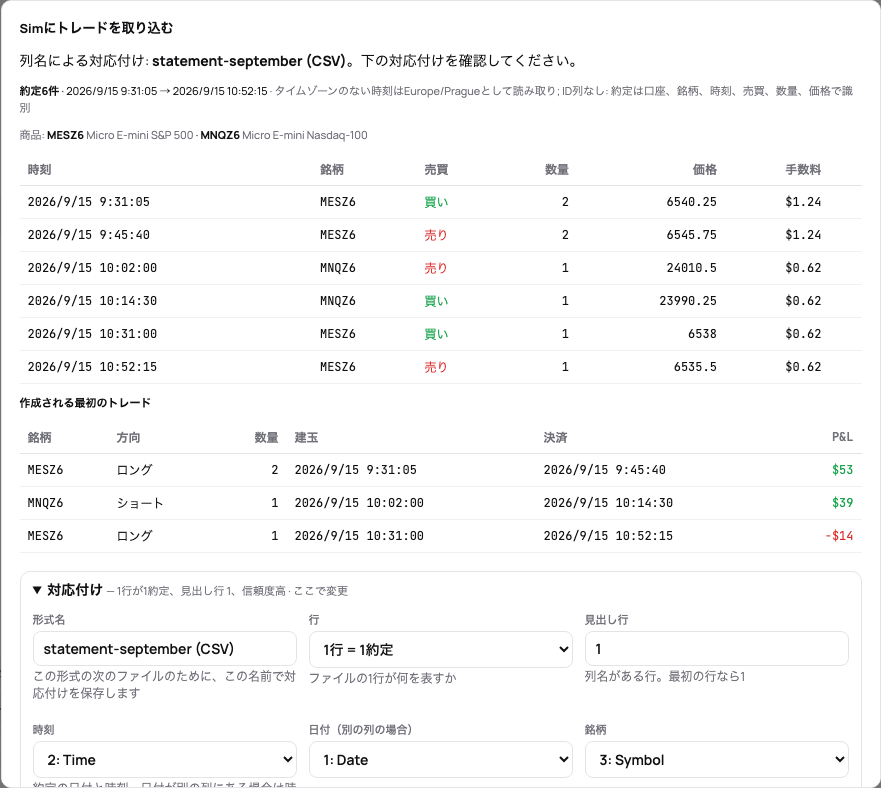Viewport: 881px width, 788px height.
Task: Click price cell 6545.75
Action: (x=691, y=235)
